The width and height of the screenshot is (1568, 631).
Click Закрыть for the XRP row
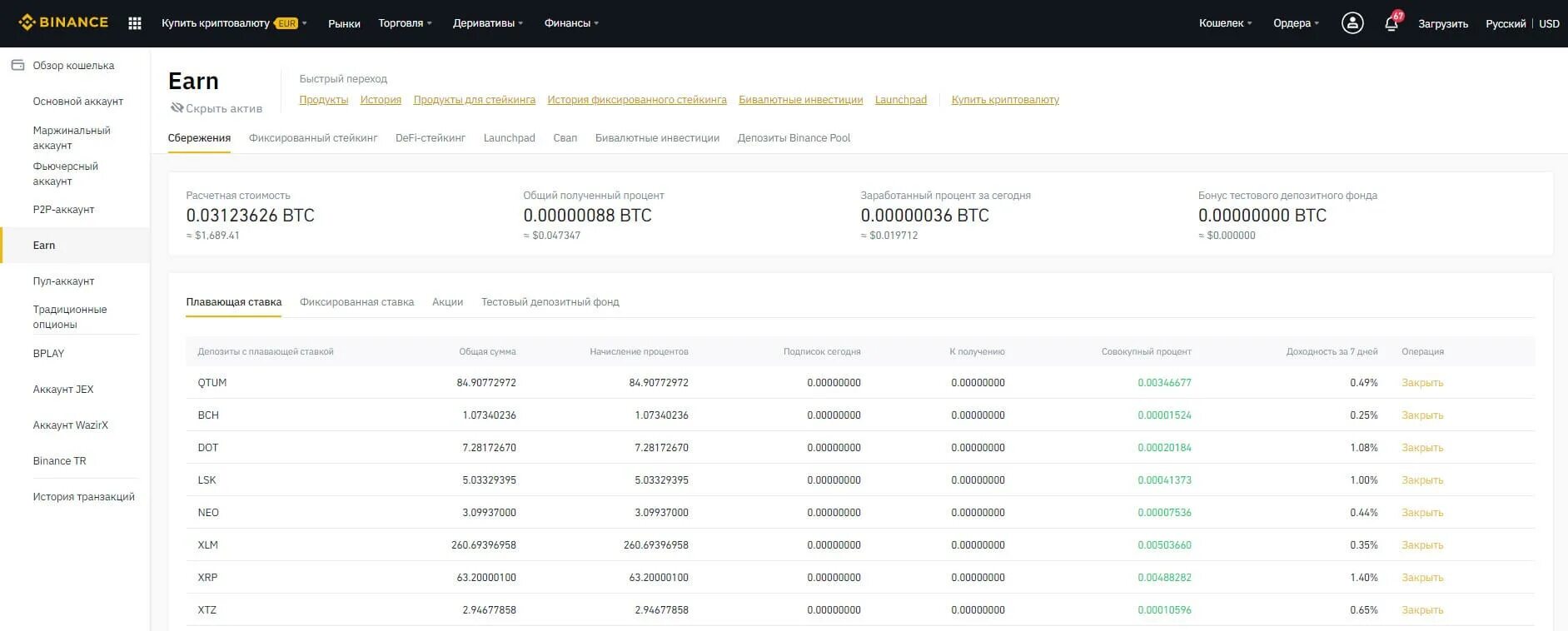[1422, 578]
